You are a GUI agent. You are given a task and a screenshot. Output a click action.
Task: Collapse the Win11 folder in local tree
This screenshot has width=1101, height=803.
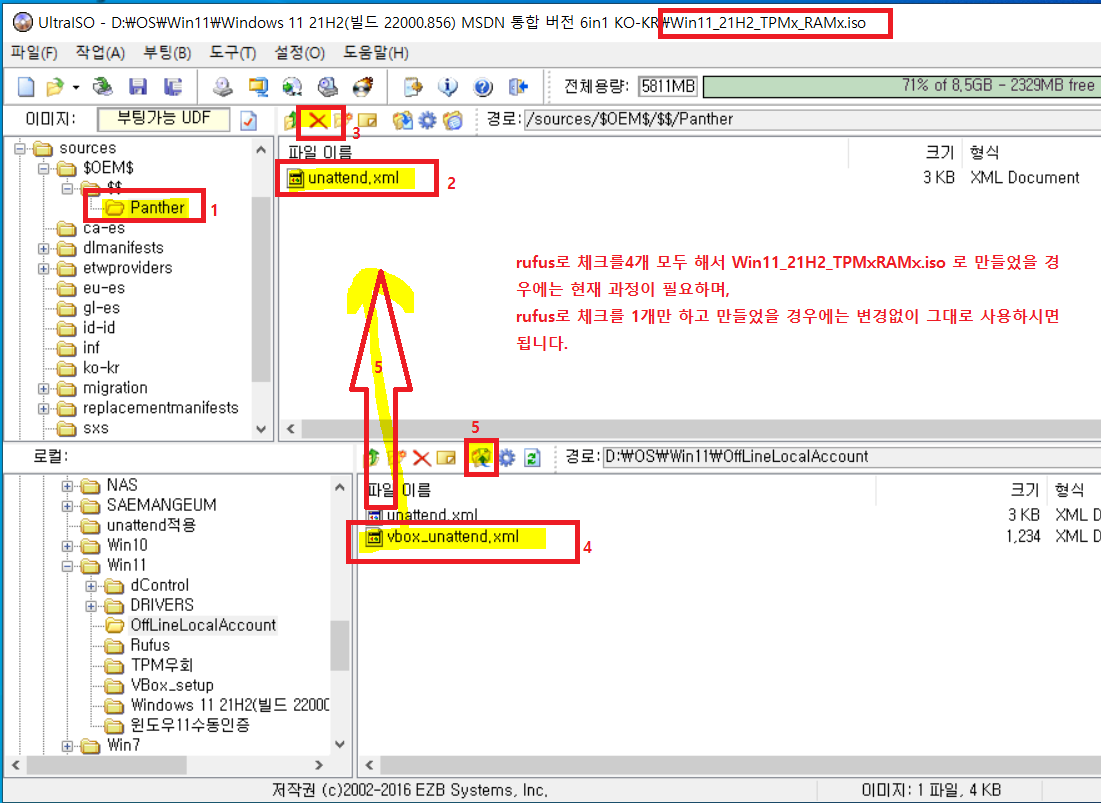[x=67, y=566]
